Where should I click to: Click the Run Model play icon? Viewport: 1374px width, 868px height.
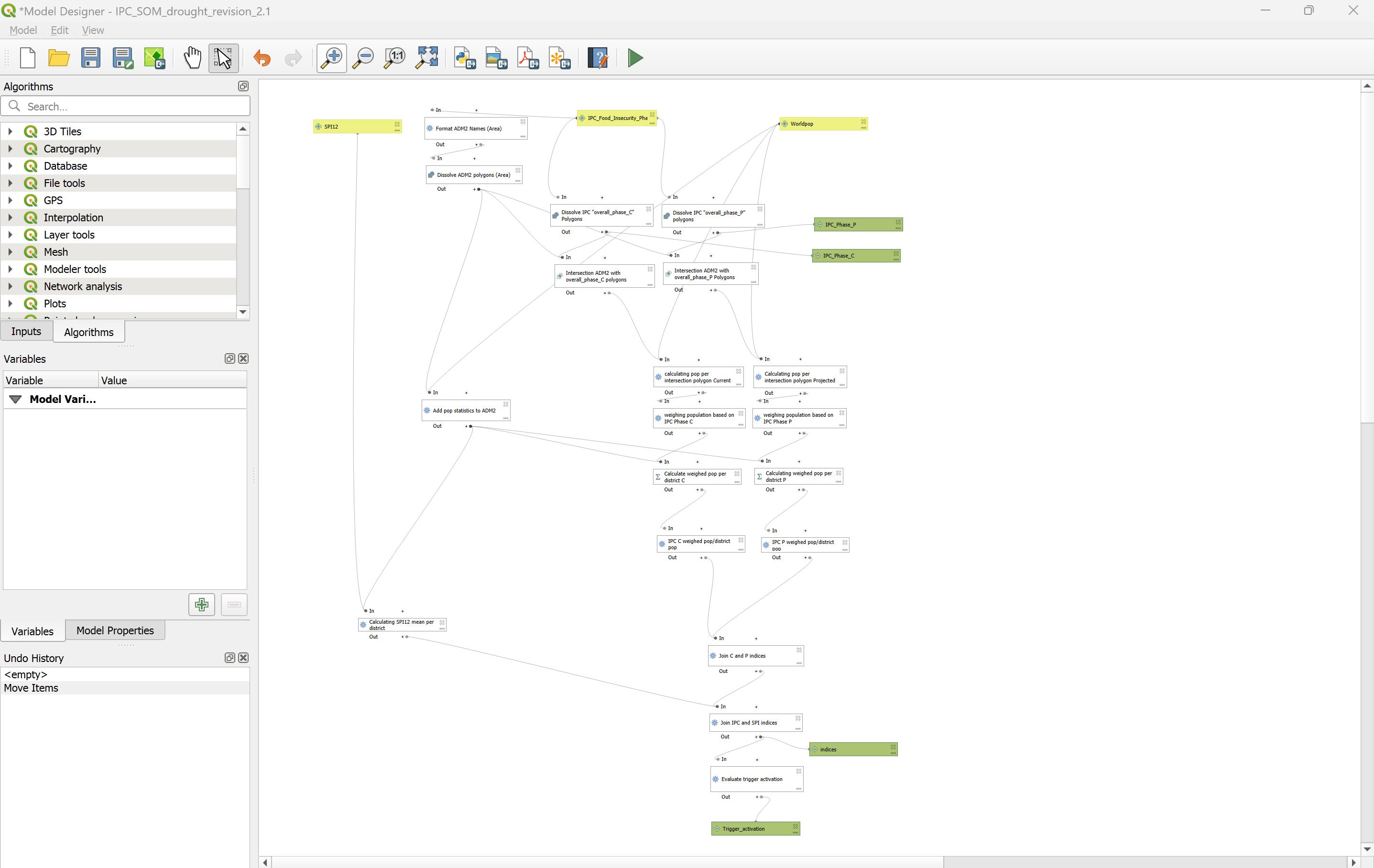pos(635,58)
